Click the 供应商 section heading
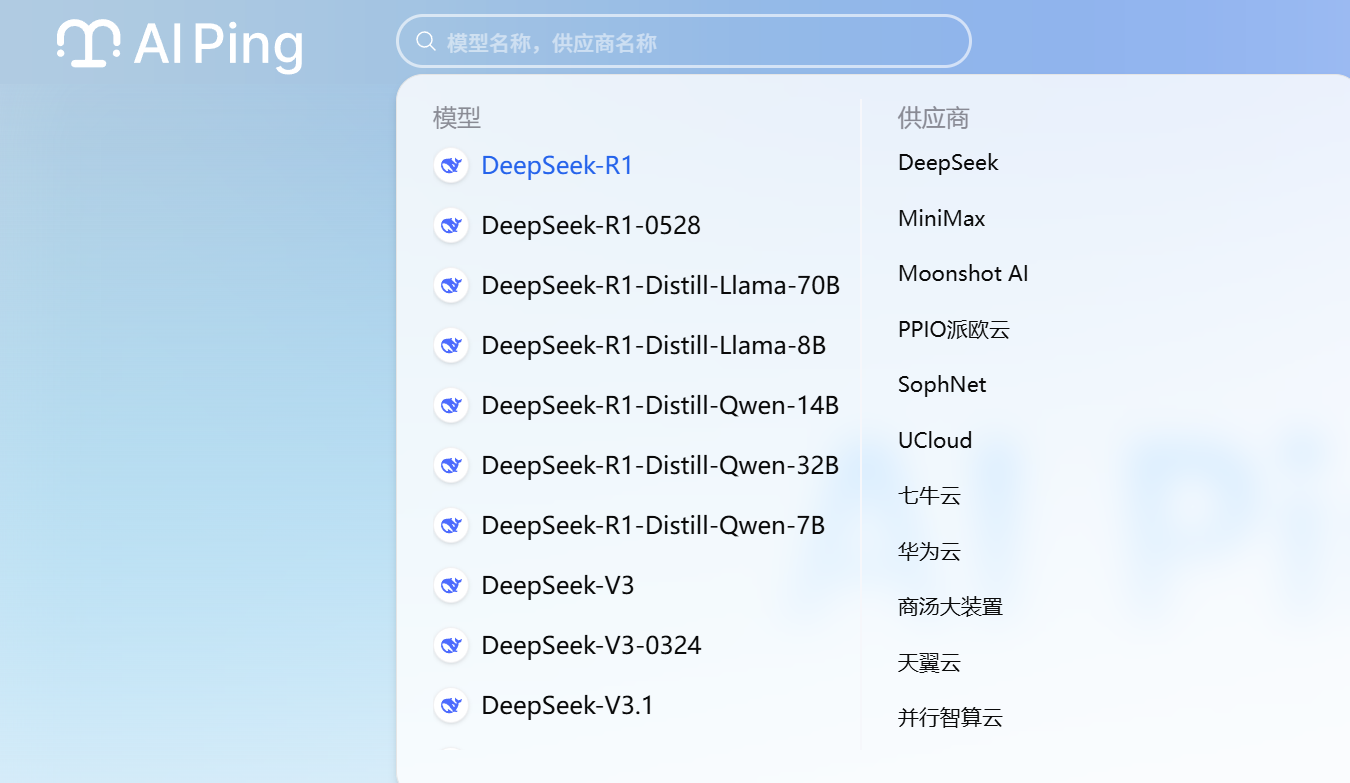Viewport: 1350px width, 783px height. 934,118
